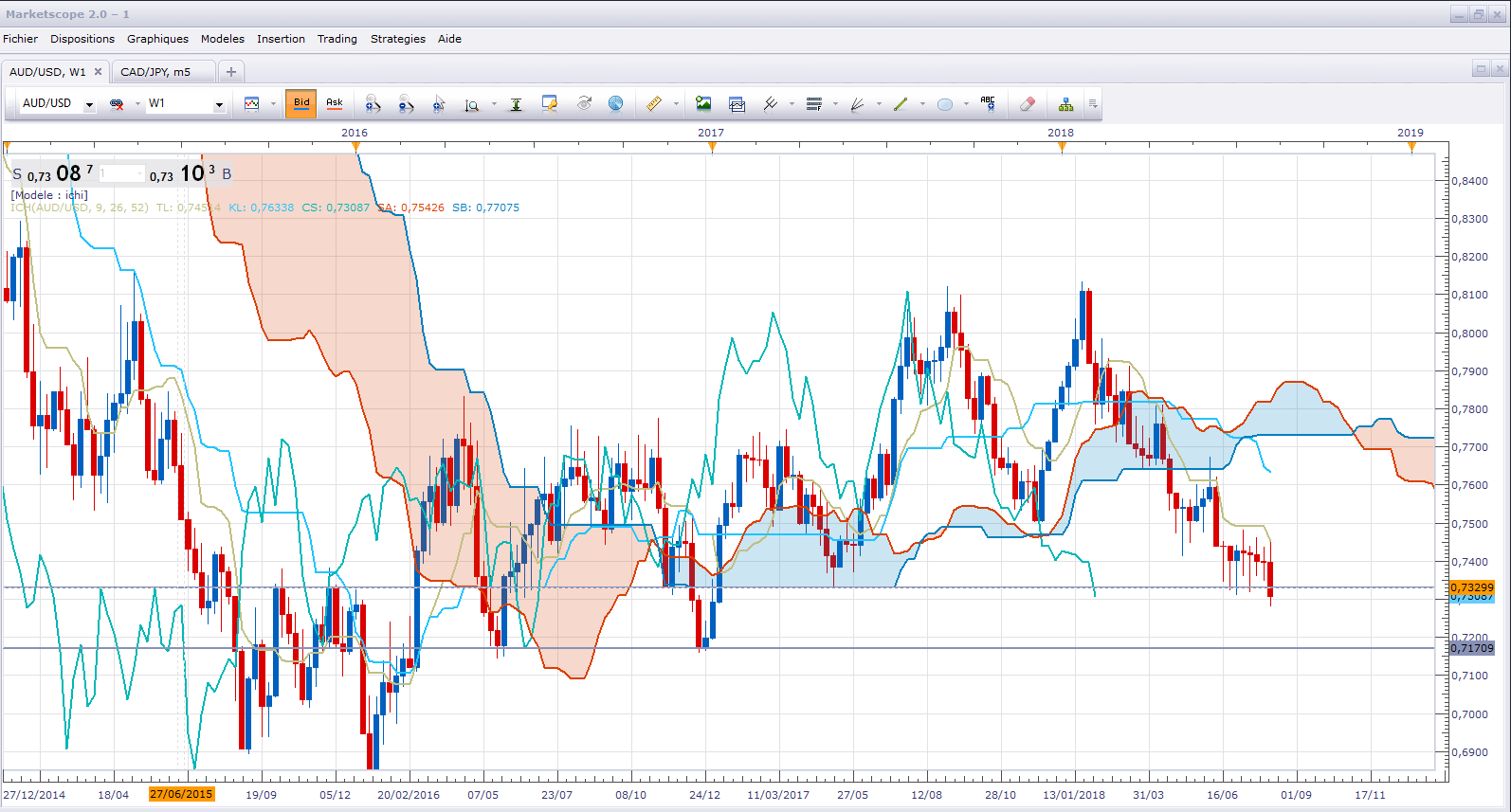Click the [Modele : ichi] label
The image size is (1511, 812).
49,195
